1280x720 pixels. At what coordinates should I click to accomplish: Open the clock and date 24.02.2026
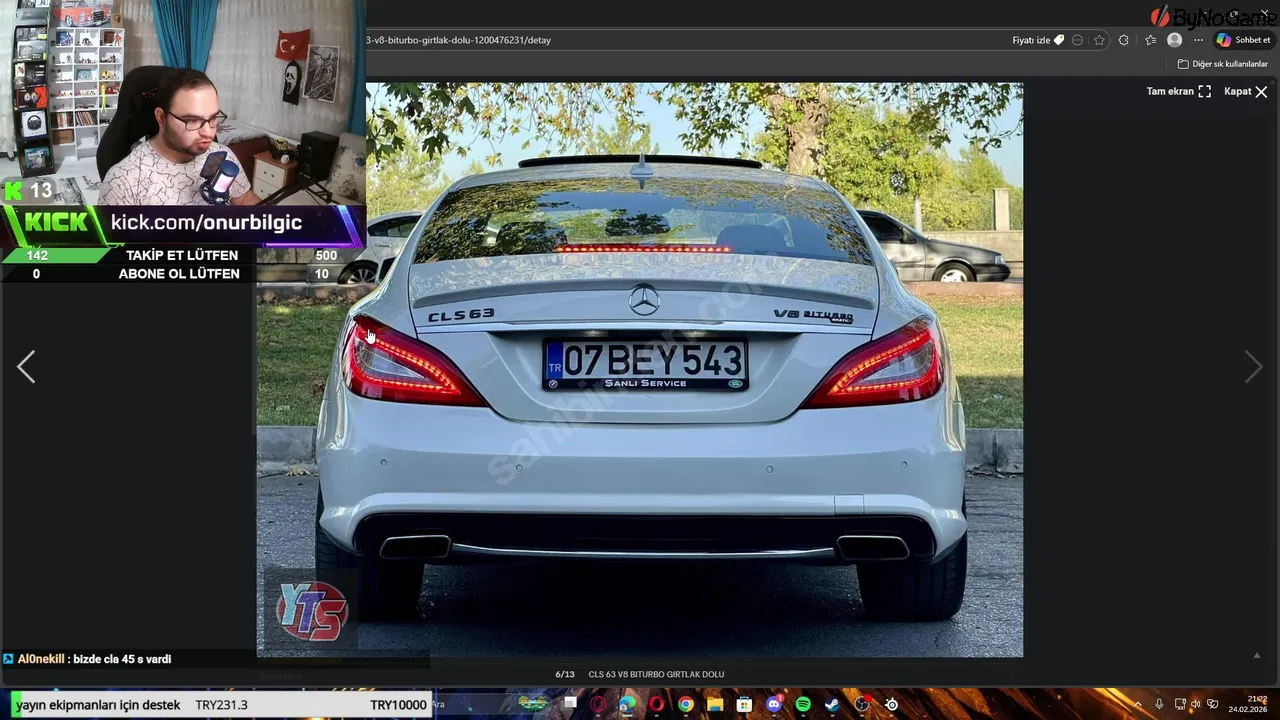[1247, 704]
